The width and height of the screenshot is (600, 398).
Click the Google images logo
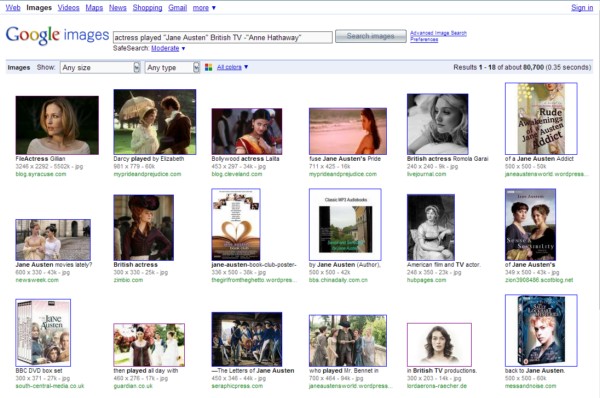coord(57,35)
